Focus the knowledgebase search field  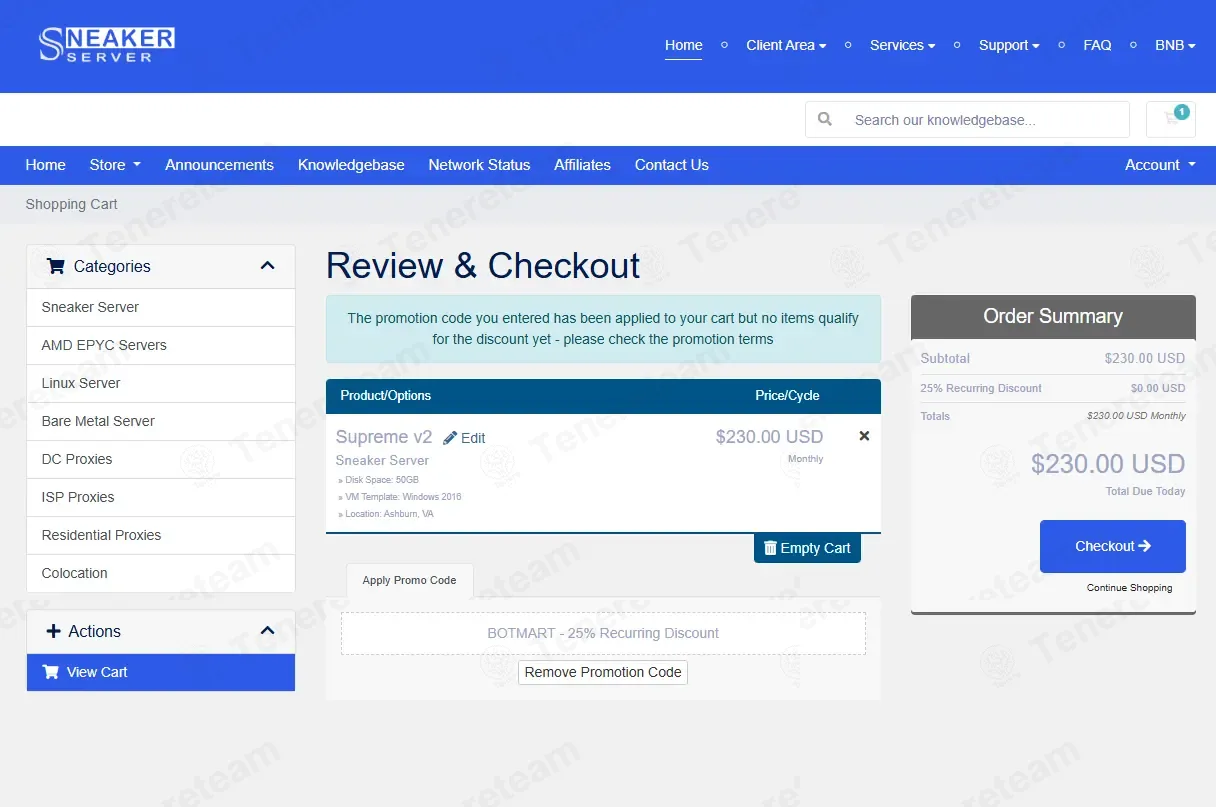985,120
